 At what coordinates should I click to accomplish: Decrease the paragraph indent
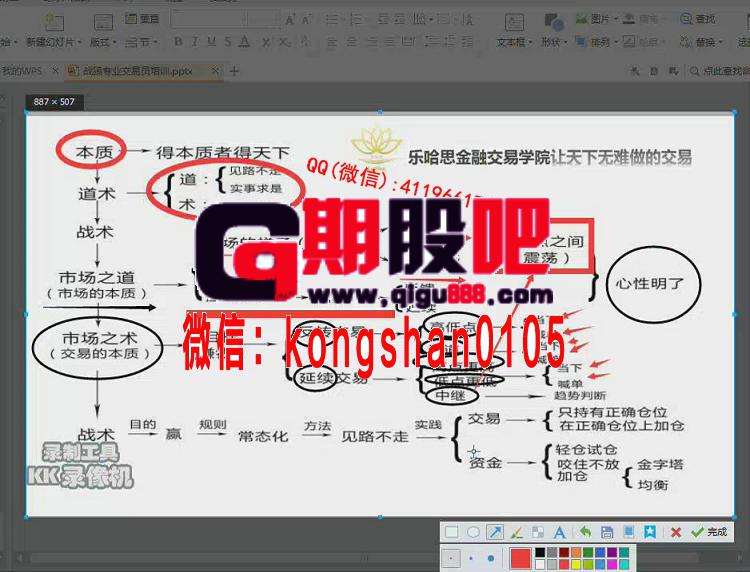click(x=383, y=19)
